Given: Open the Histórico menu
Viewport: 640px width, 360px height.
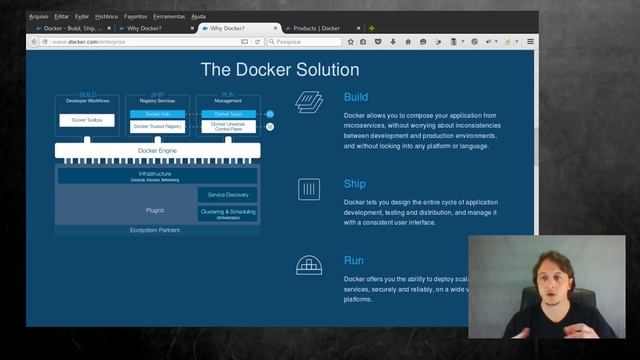Looking at the screenshot, I should [x=107, y=16].
